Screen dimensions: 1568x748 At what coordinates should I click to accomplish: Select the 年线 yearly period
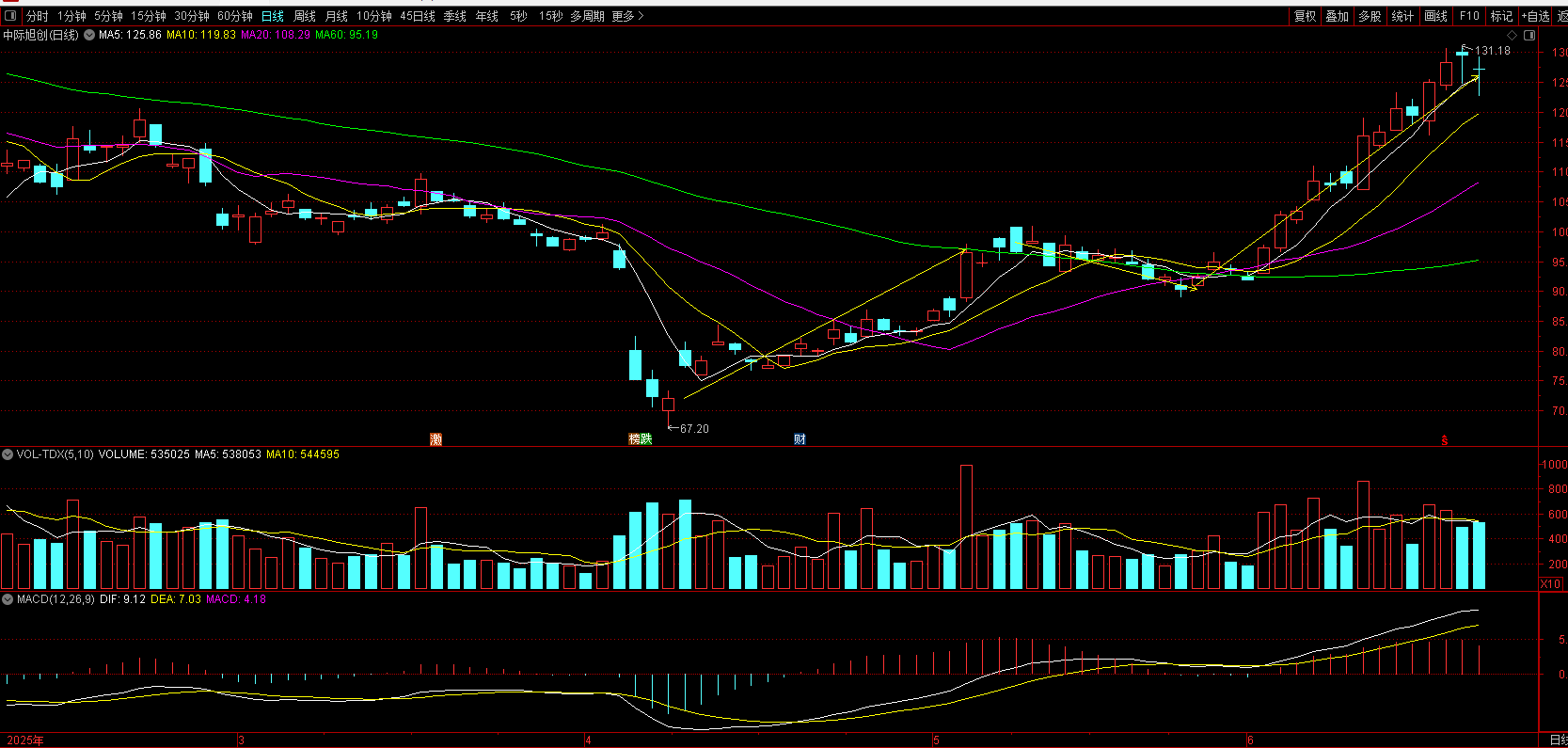[x=487, y=16]
